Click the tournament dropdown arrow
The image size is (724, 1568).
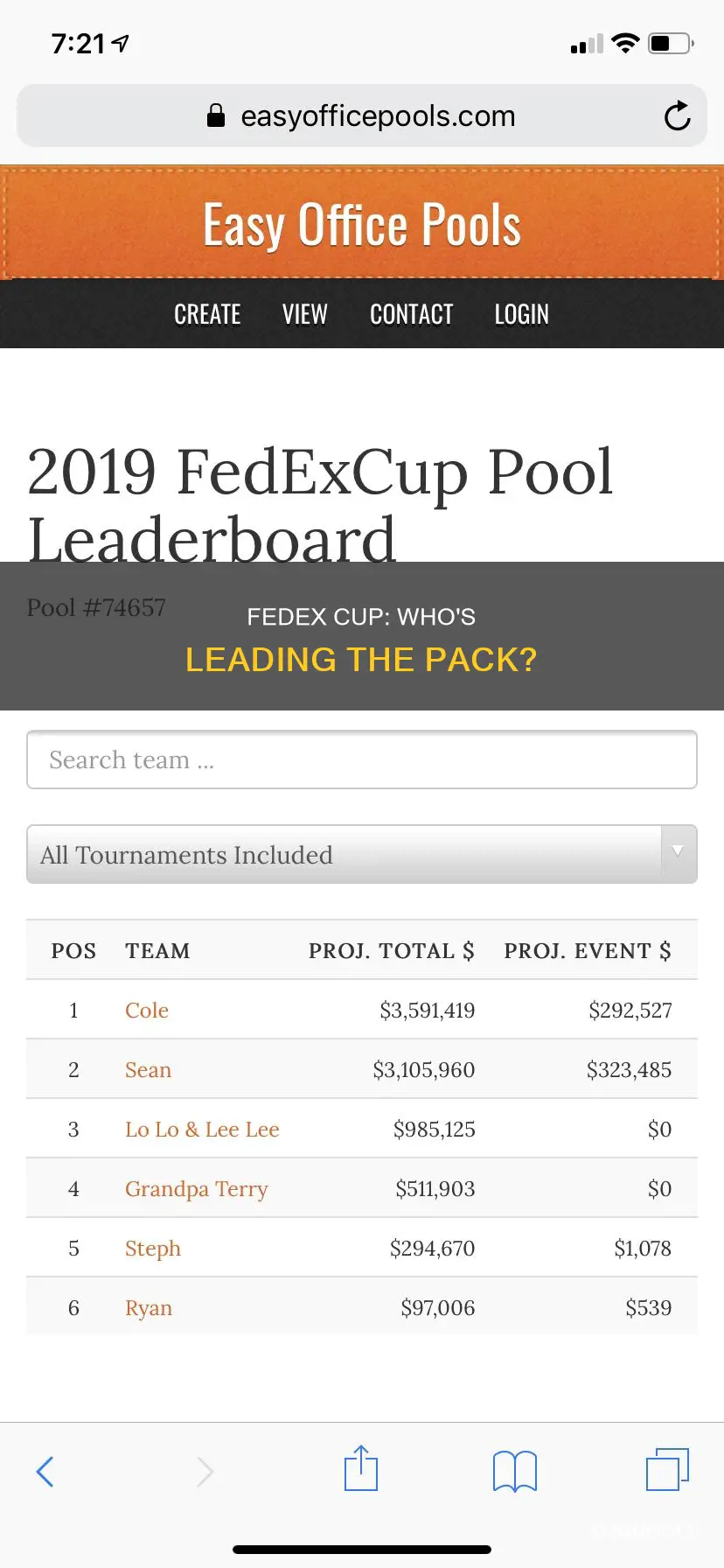pyautogui.click(x=678, y=852)
